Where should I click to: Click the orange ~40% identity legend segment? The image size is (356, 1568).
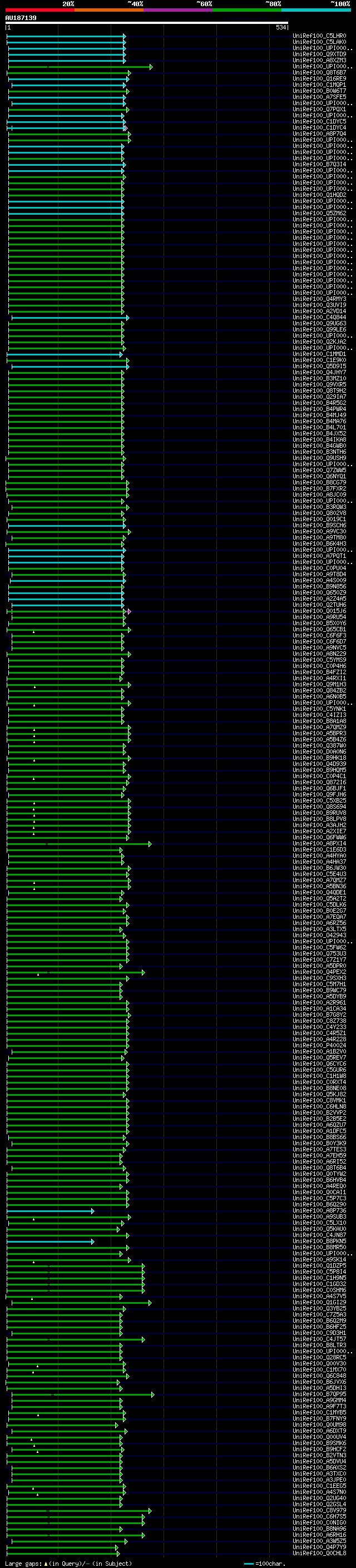point(109,10)
